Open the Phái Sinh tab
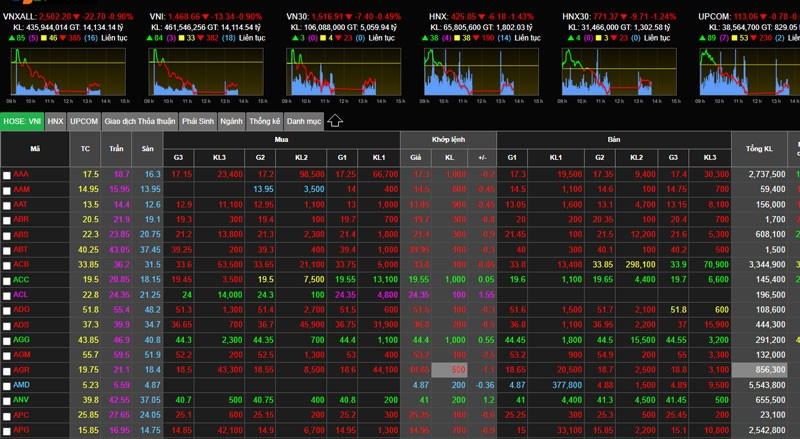The width and height of the screenshot is (800, 439). click(x=198, y=121)
